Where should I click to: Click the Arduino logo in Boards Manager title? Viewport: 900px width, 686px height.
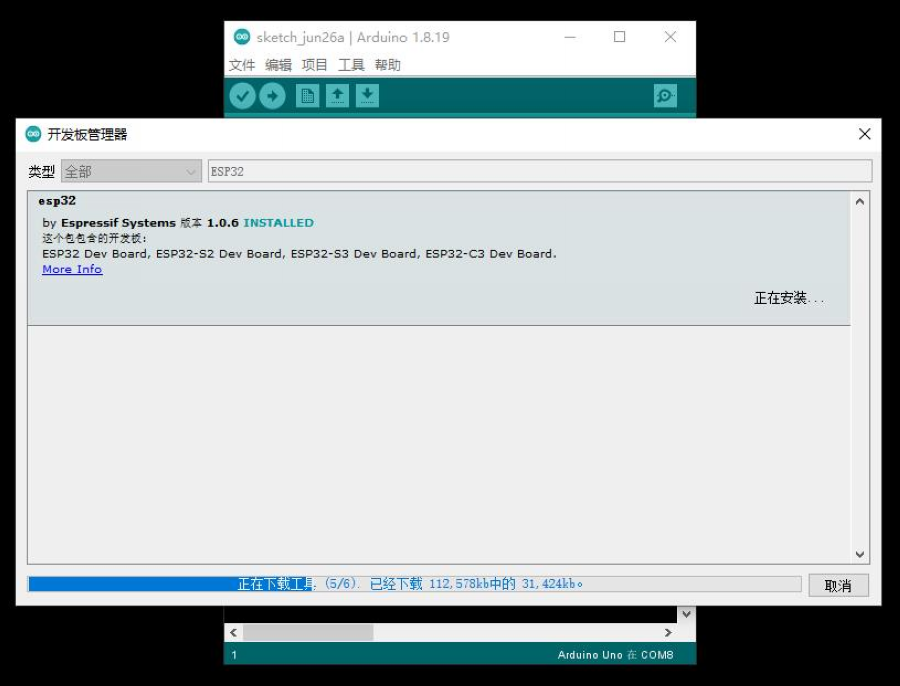[x=33, y=134]
